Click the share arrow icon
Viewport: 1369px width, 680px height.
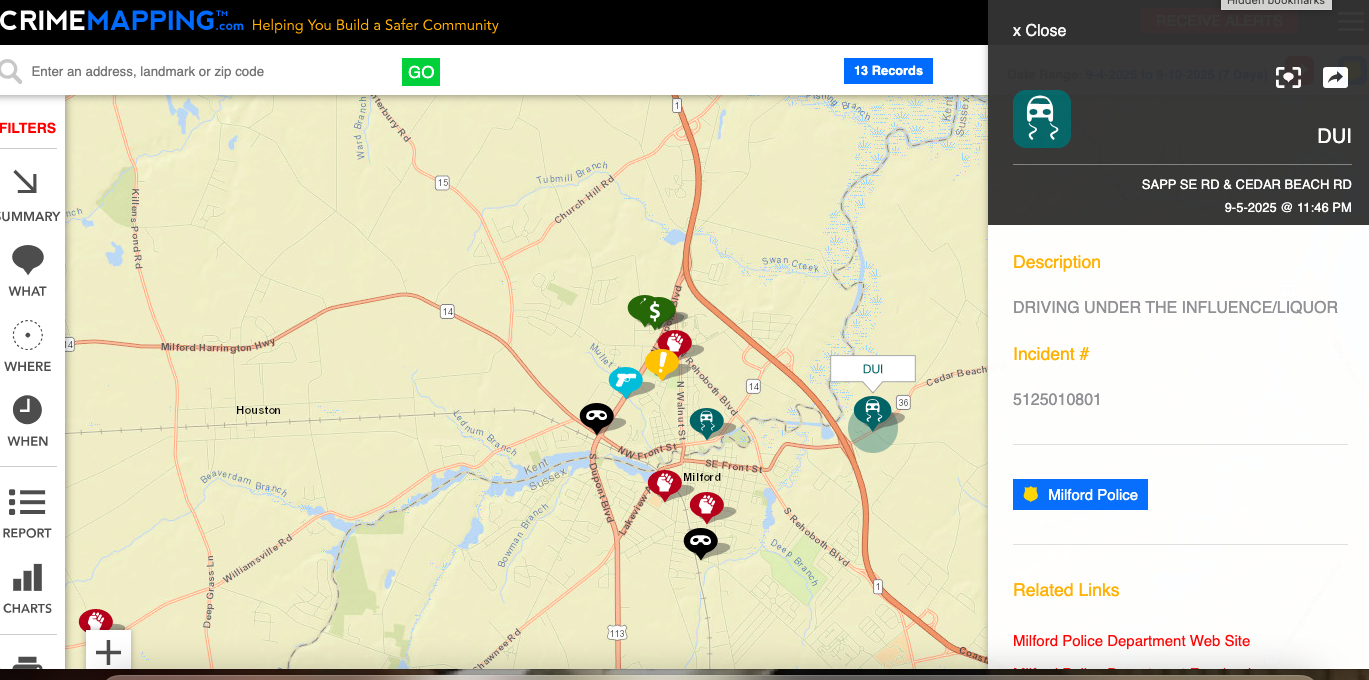pos(1335,77)
